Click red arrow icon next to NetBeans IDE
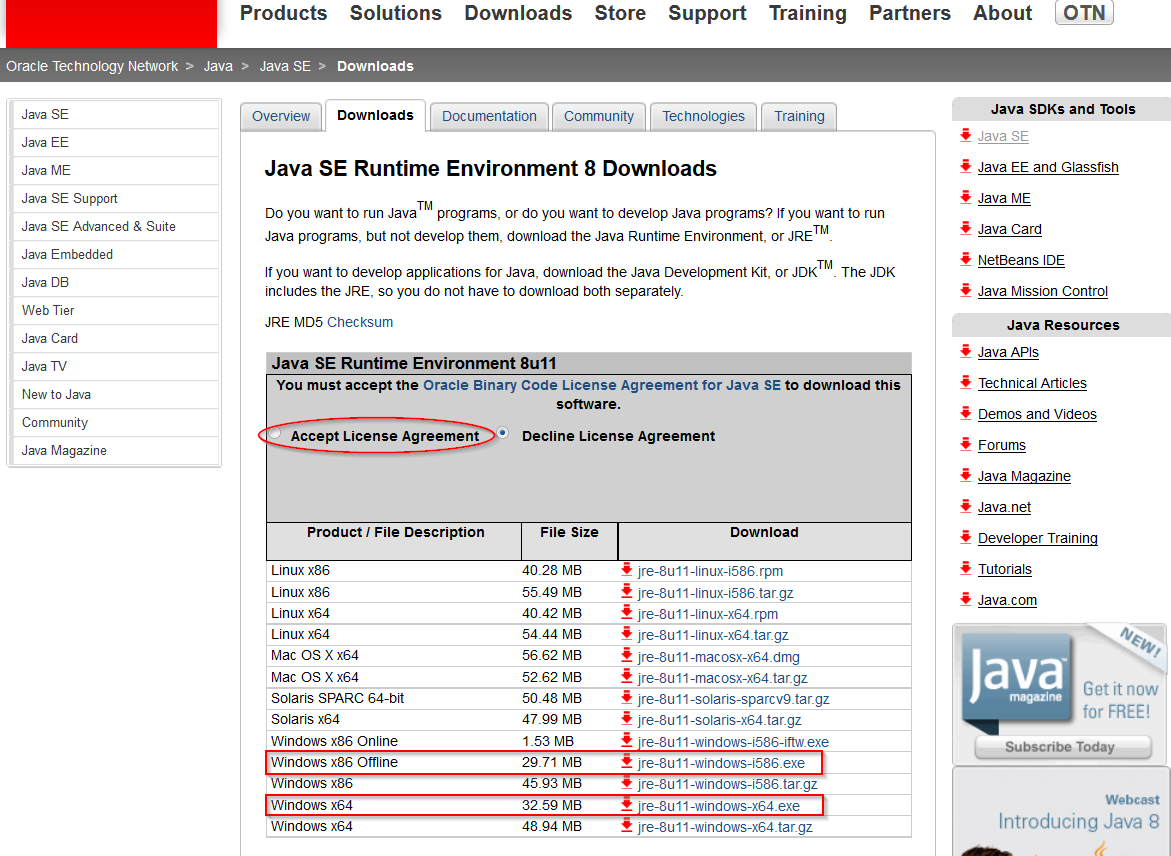 click(x=965, y=259)
